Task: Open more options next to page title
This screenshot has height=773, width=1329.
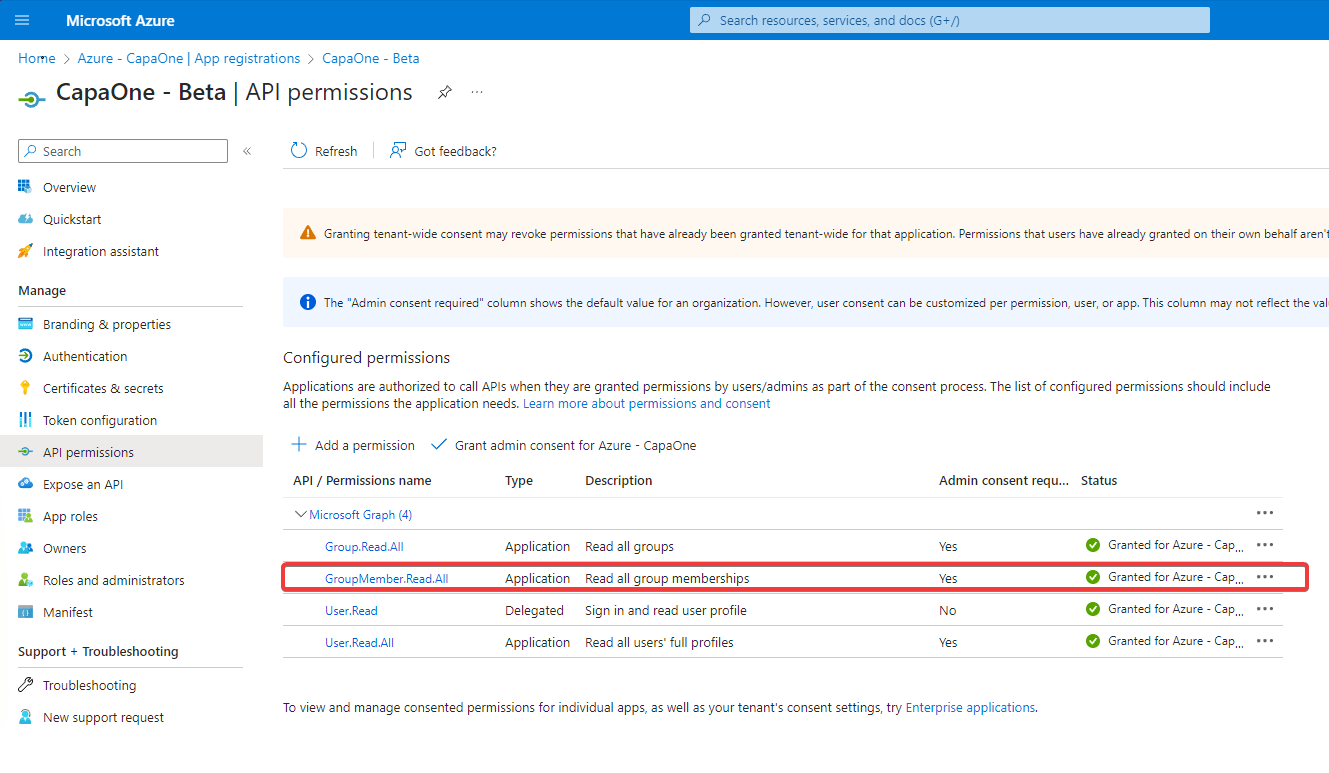Action: (477, 92)
